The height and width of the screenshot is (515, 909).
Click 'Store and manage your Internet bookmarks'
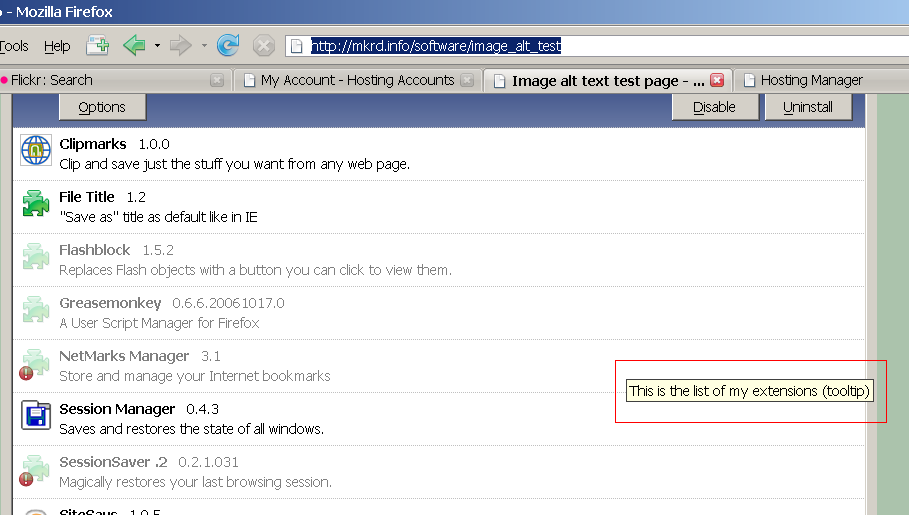(195, 376)
